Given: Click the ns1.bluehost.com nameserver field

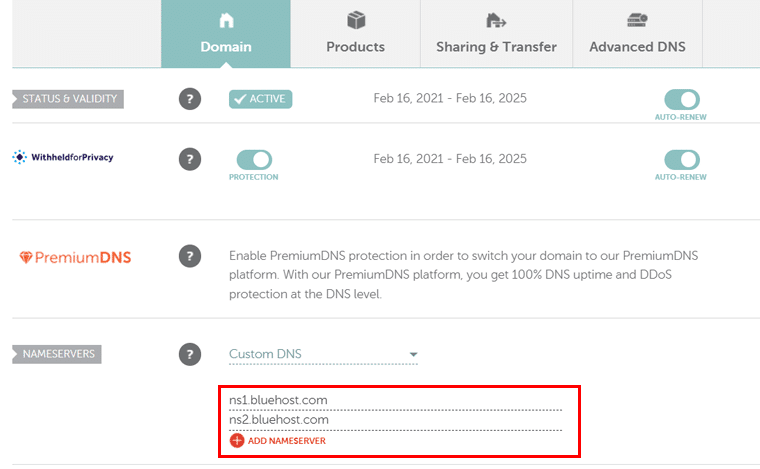Looking at the screenshot, I should tap(396, 400).
